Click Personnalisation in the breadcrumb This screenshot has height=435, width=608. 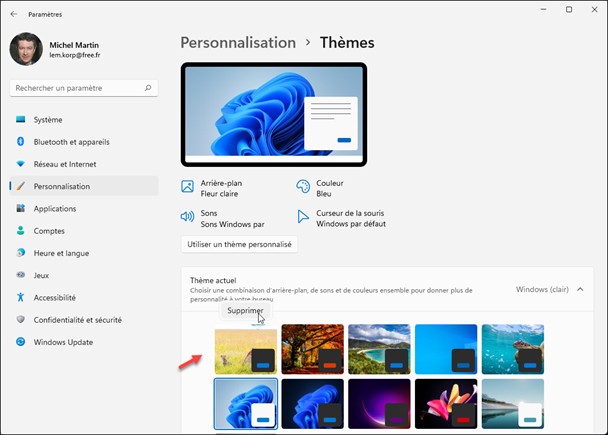click(238, 43)
